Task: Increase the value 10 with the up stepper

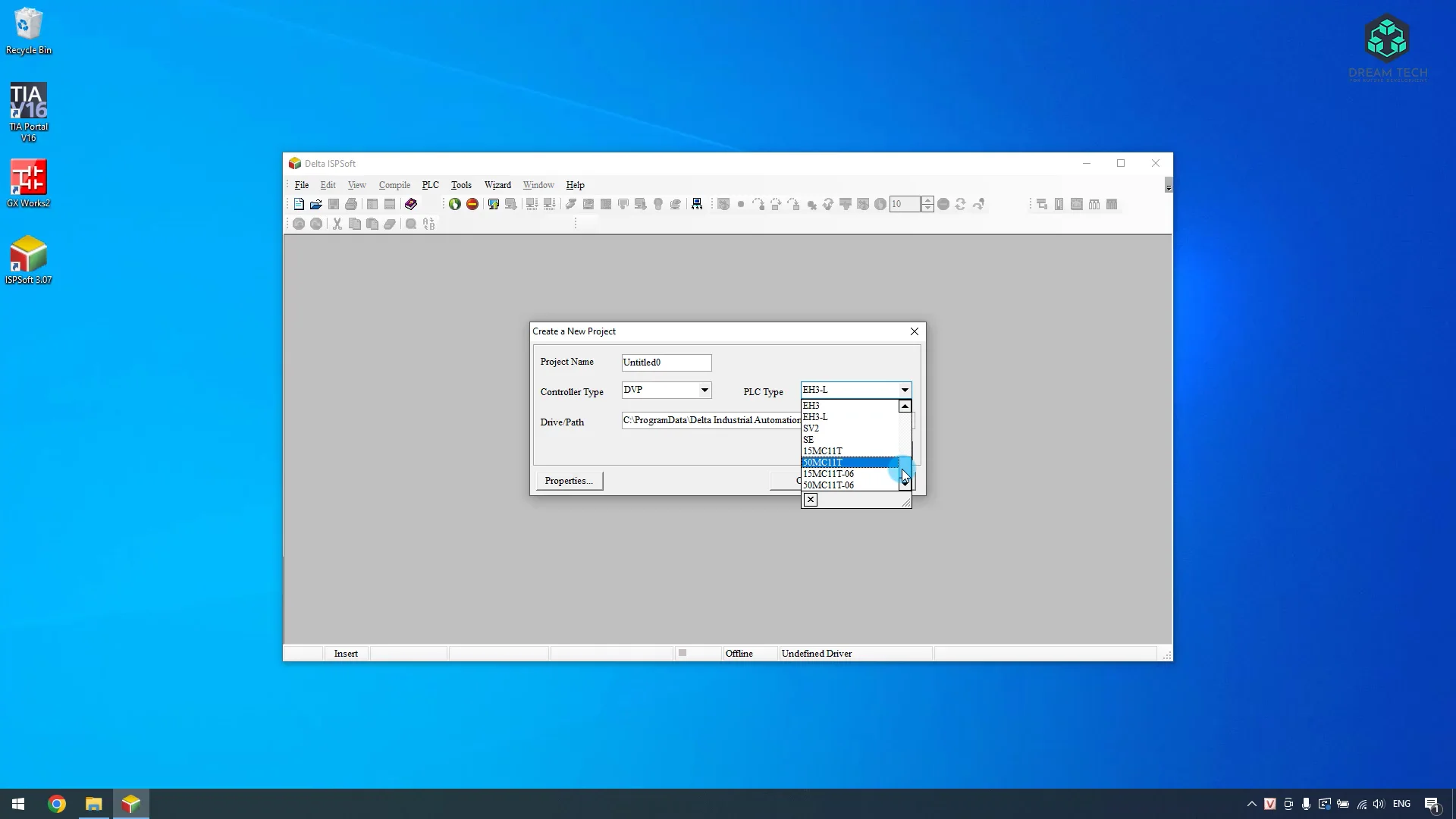Action: point(927,200)
